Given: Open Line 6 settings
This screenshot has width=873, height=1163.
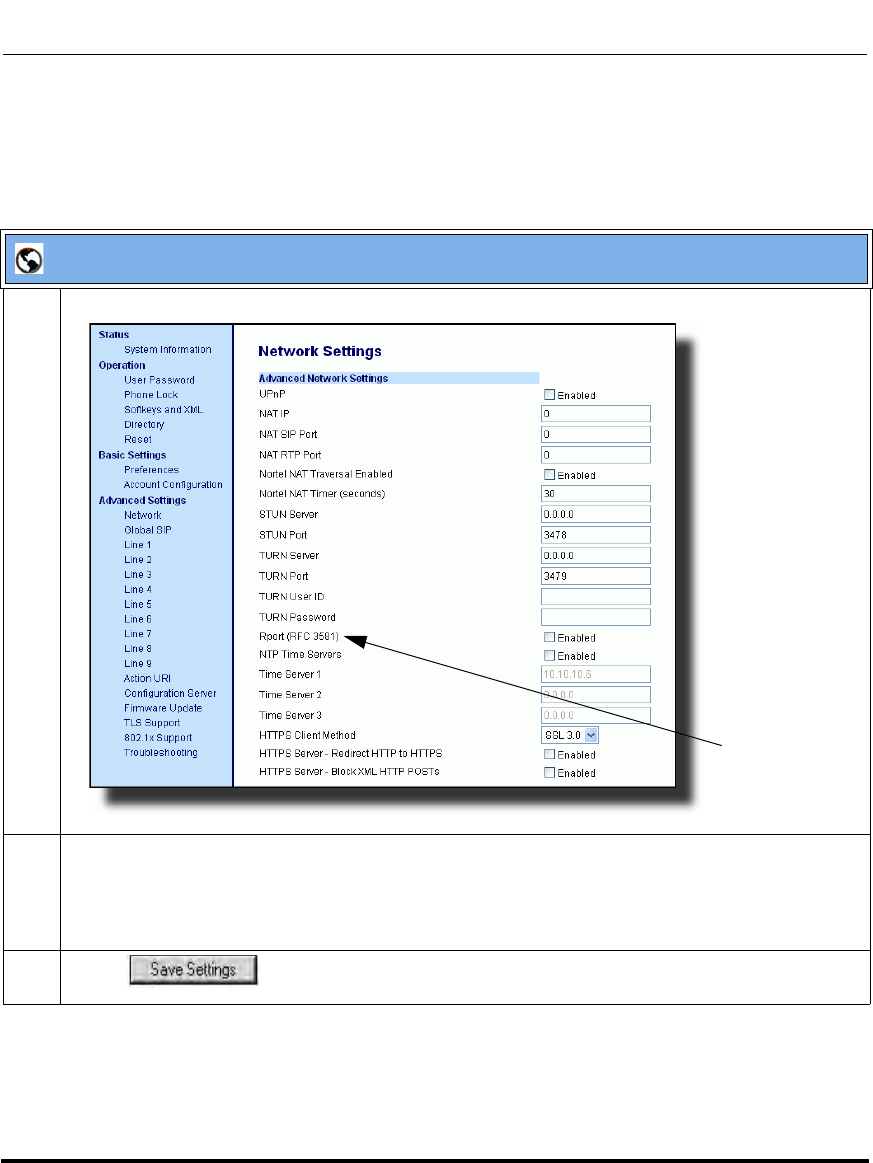Looking at the screenshot, I should pos(137,619).
